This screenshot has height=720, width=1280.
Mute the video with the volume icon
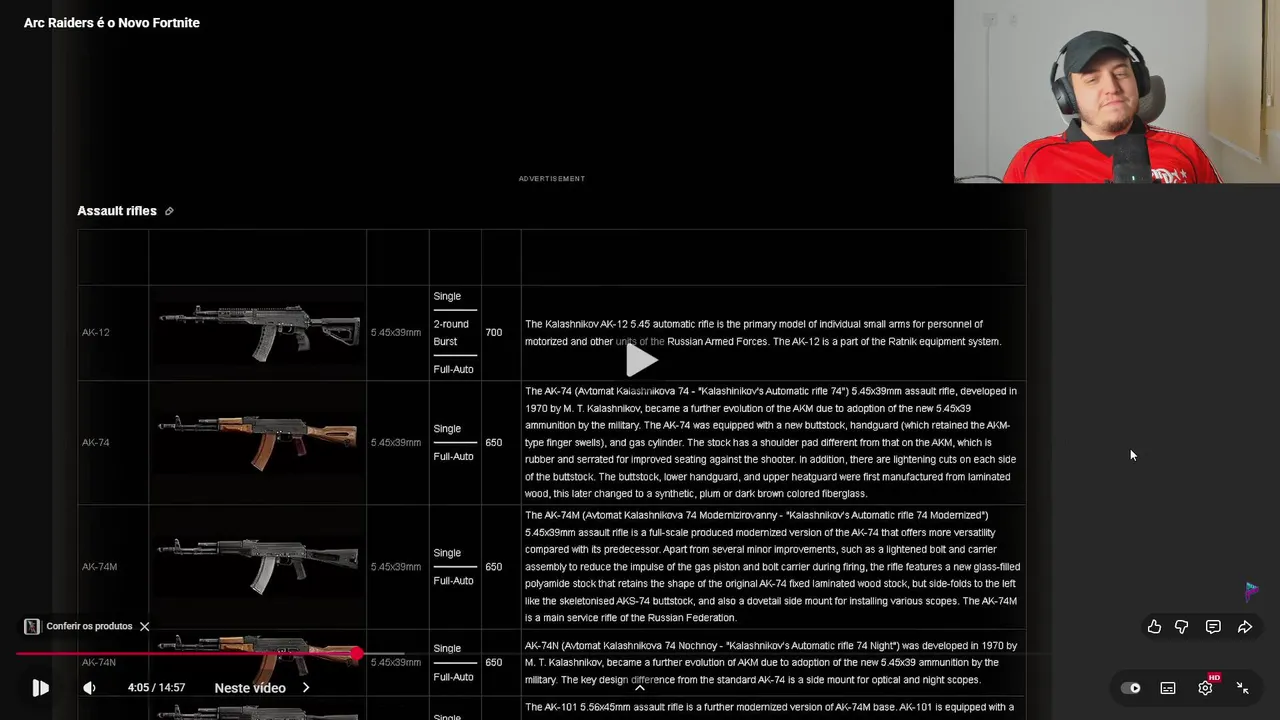(x=89, y=688)
